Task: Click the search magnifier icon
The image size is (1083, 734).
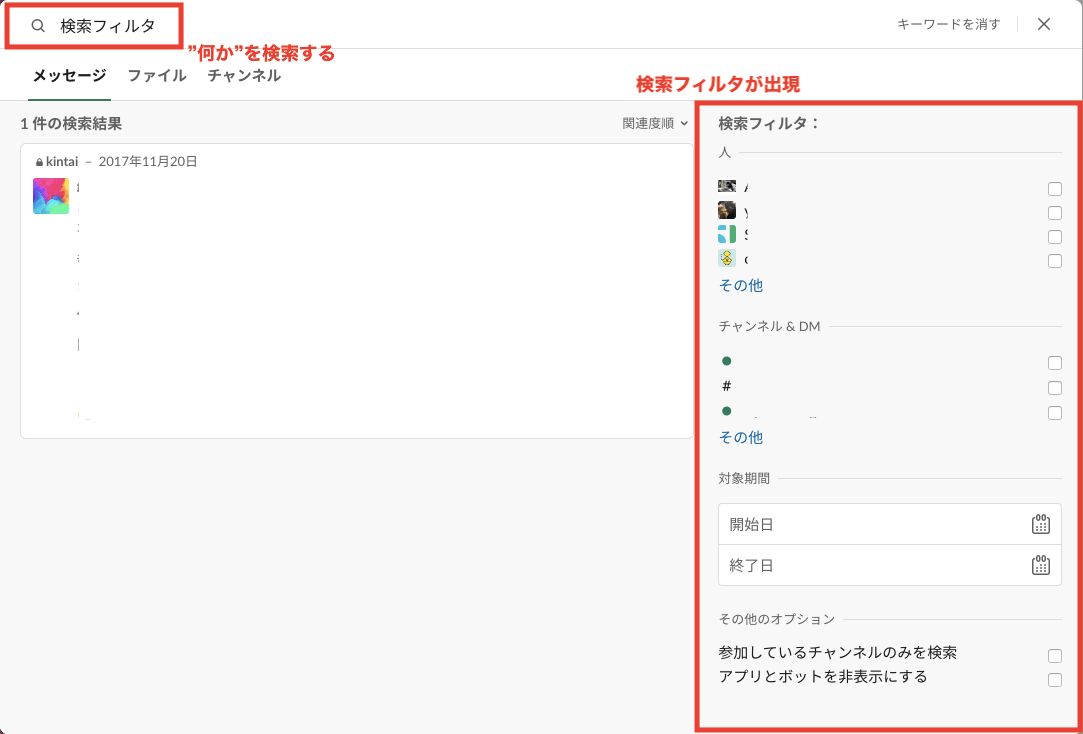Action: [38, 26]
